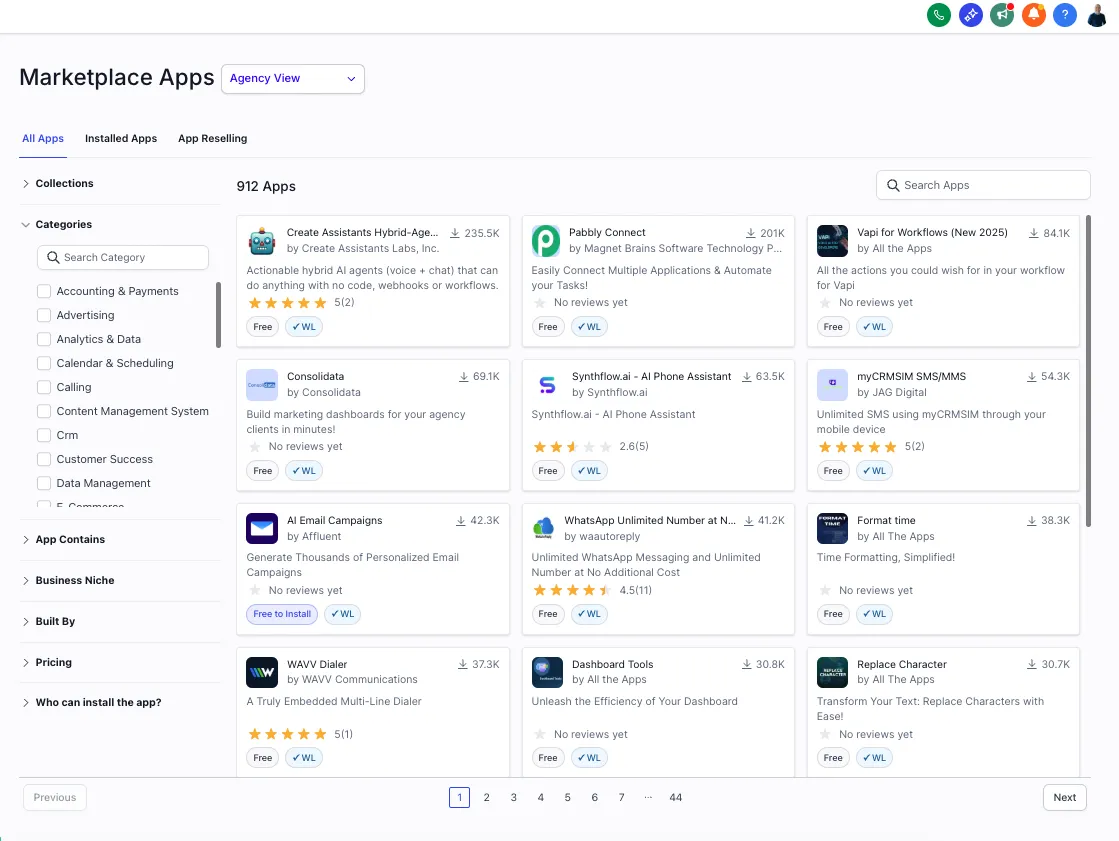Open the Pabbly Connect app title

(607, 233)
